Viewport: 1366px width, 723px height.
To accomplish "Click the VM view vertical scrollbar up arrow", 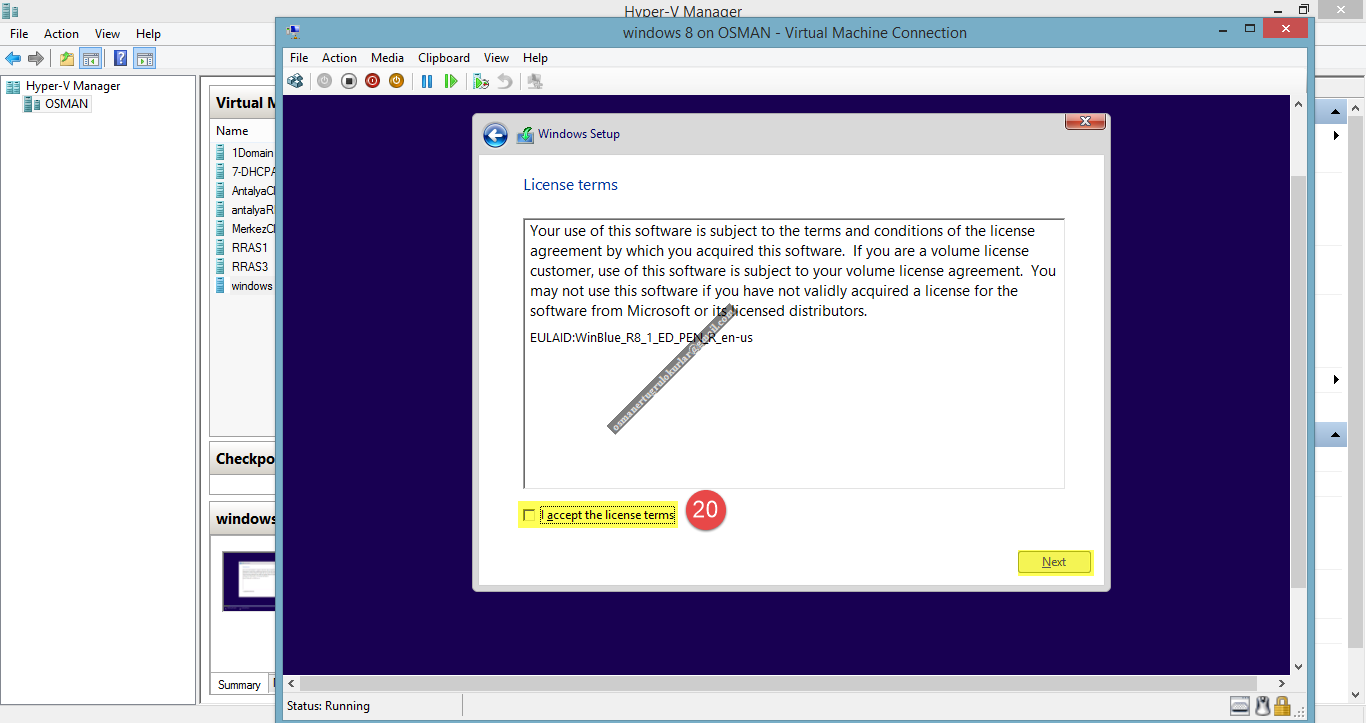I will (x=1299, y=103).
